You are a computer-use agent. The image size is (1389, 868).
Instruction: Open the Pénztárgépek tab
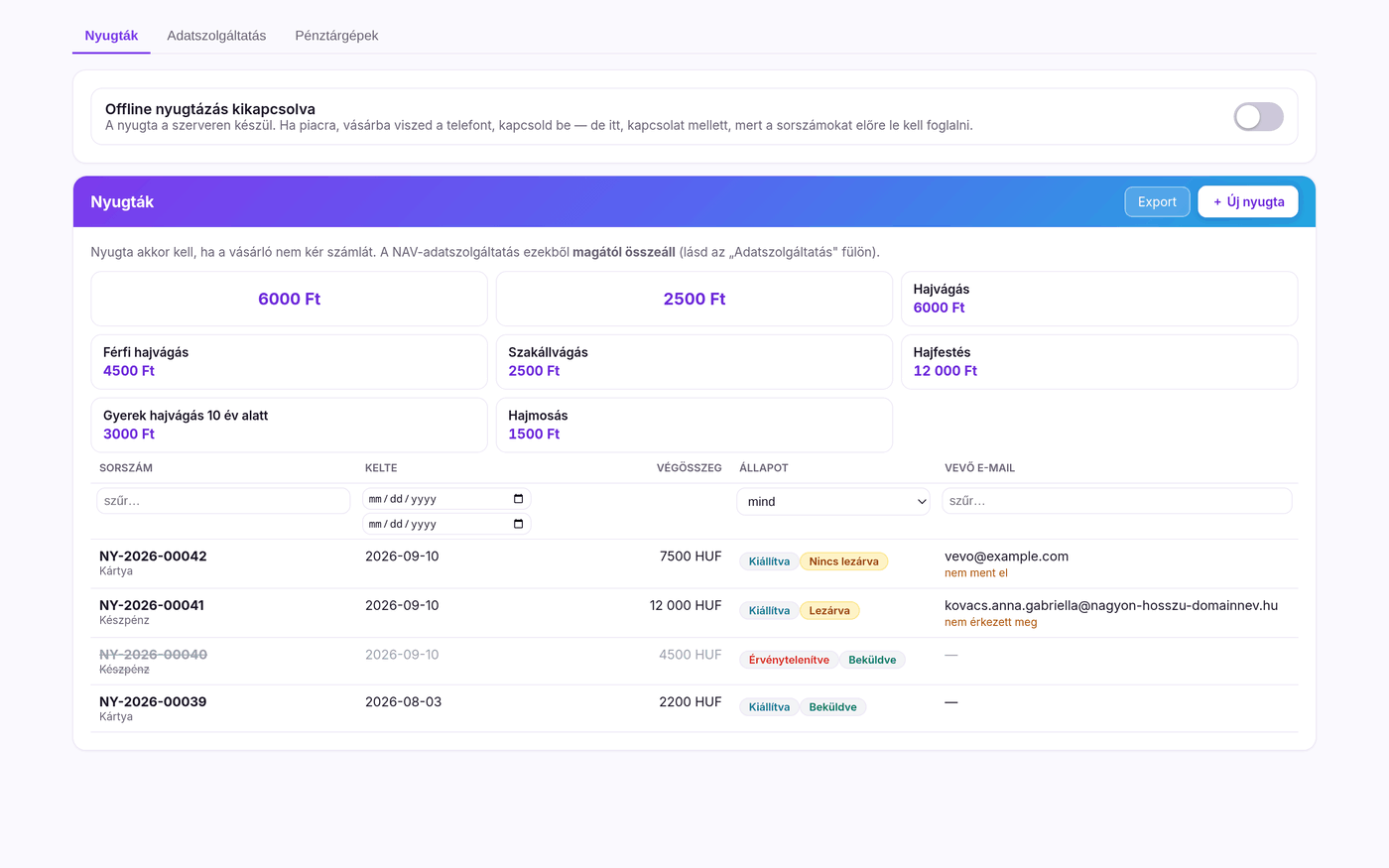(336, 36)
